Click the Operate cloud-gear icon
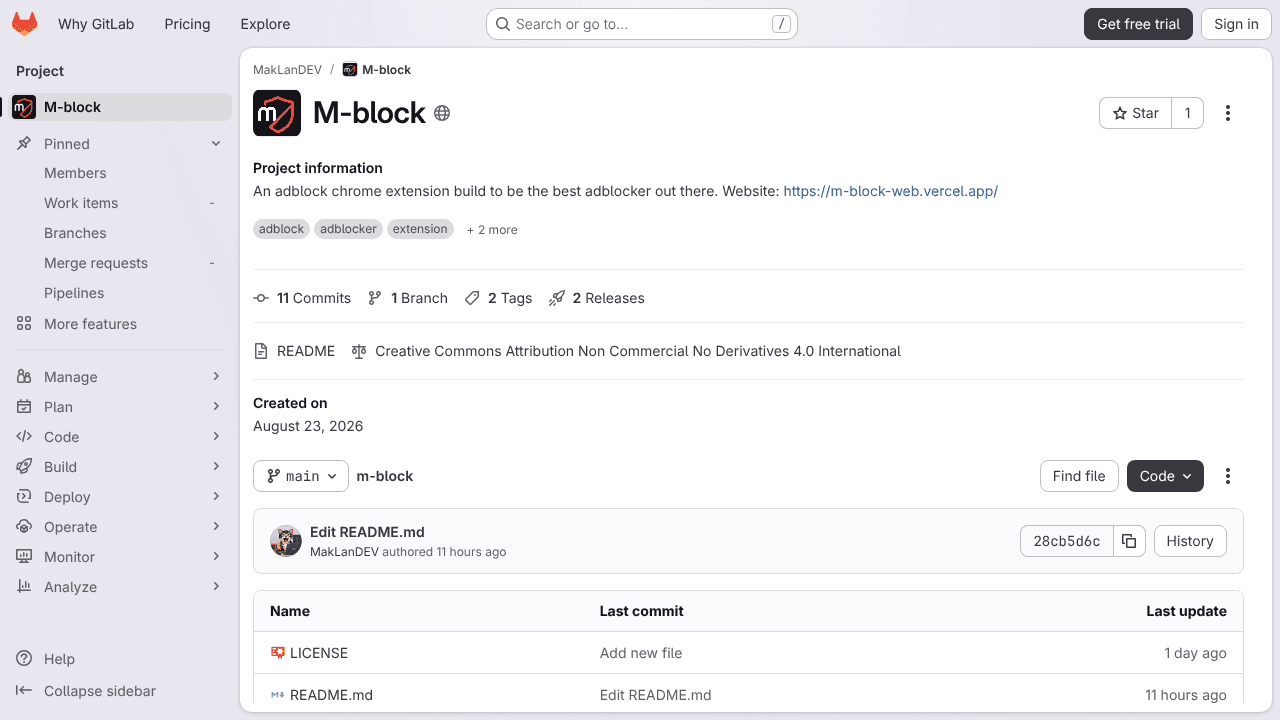Screen dimensions: 1280x720 coord(24,527)
